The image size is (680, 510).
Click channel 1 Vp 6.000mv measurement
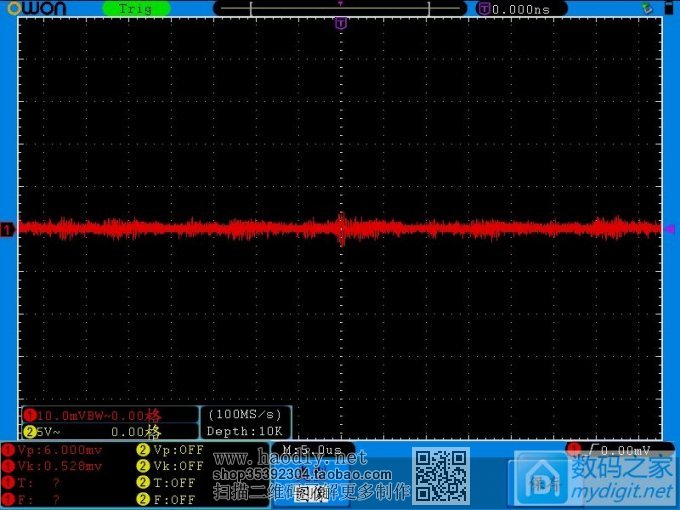(60, 450)
